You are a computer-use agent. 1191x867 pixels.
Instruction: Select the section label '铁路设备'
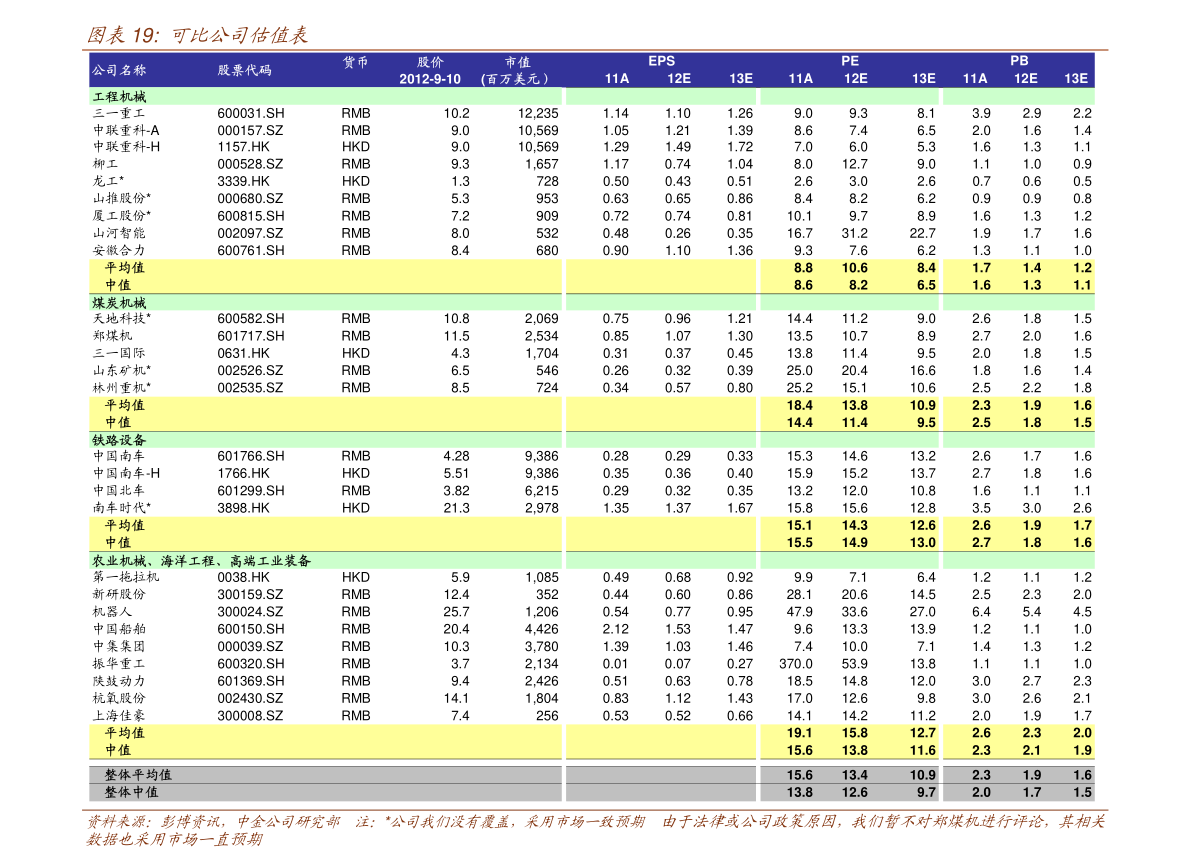119,440
